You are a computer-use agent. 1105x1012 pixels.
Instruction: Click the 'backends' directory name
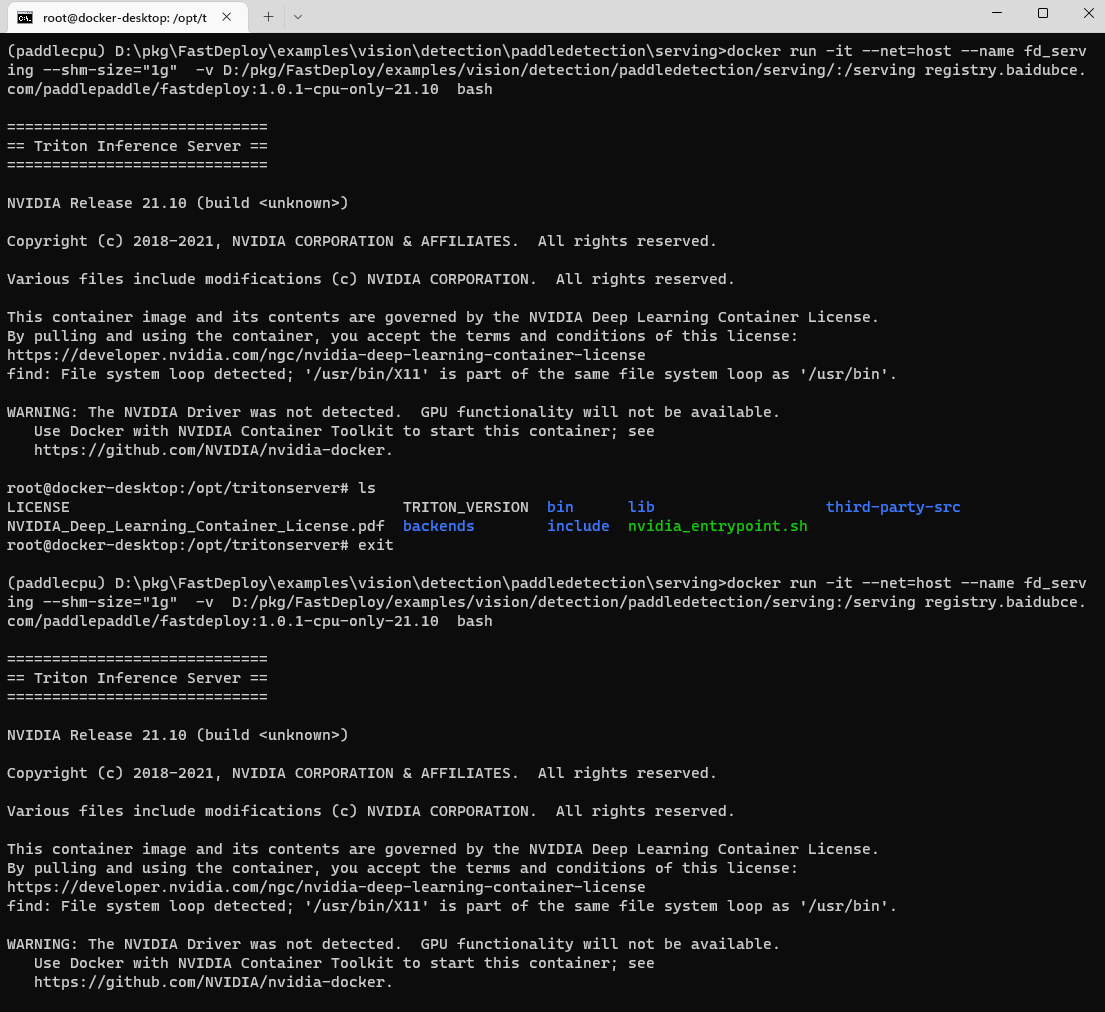coord(438,526)
